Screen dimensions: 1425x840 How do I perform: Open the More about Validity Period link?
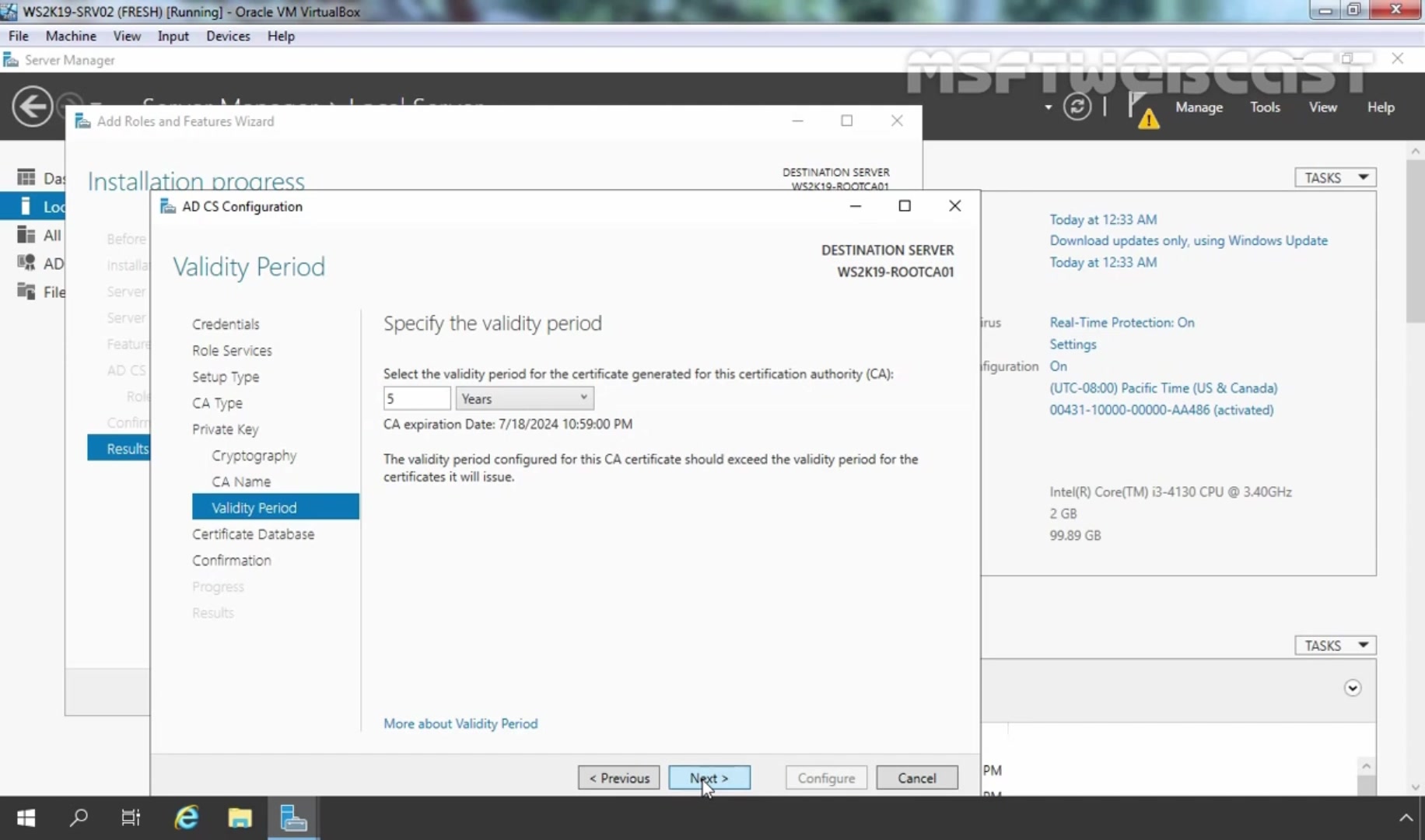click(460, 723)
